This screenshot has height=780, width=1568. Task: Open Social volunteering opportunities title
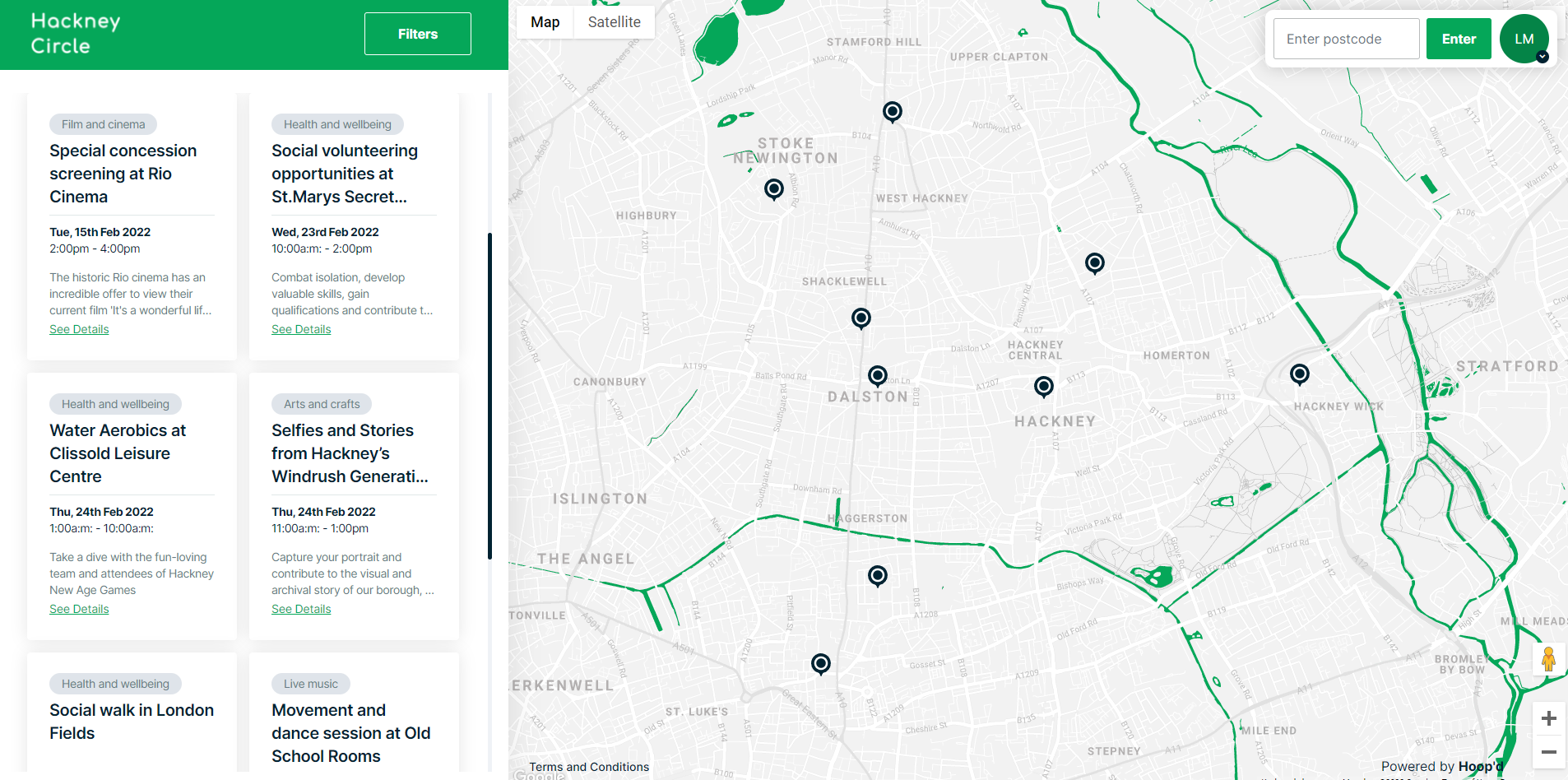point(345,174)
